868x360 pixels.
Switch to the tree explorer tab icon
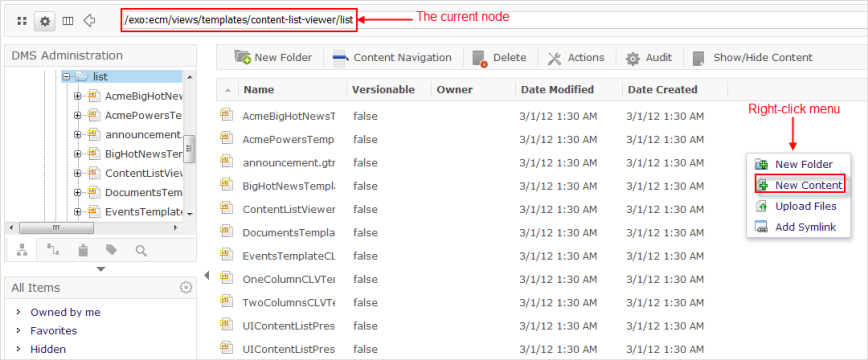[x=22, y=250]
